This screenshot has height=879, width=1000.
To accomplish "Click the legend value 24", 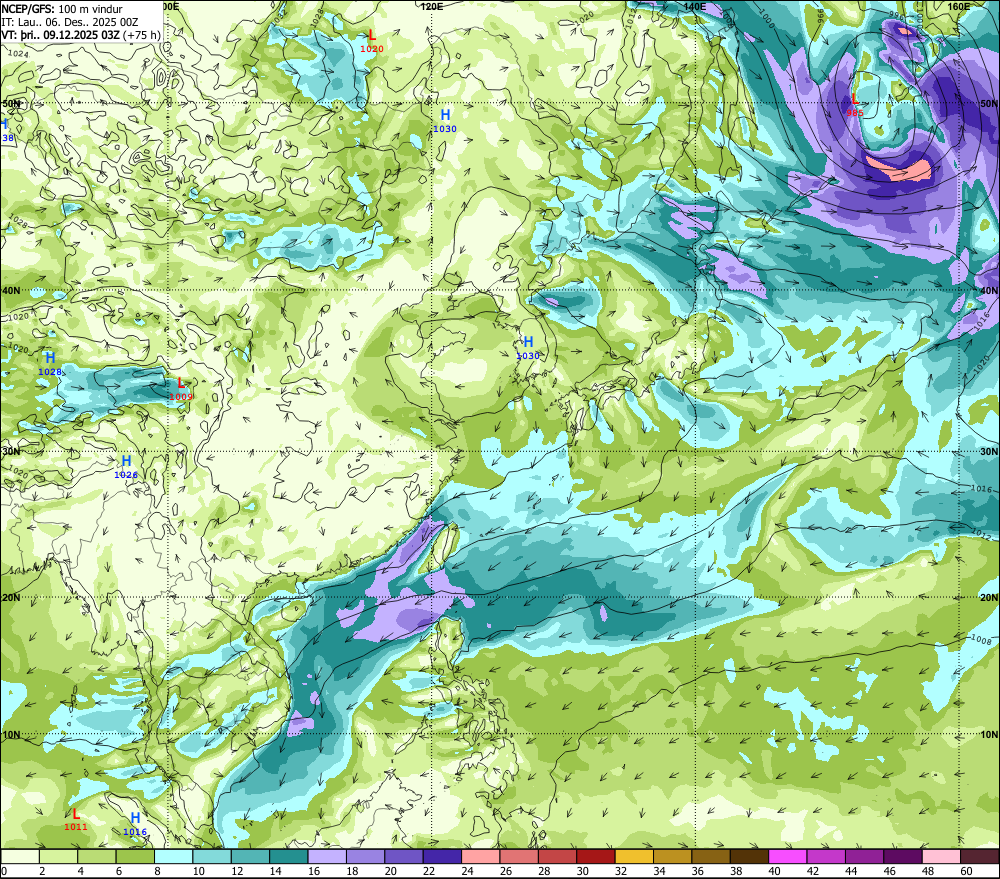I will (x=467, y=871).
